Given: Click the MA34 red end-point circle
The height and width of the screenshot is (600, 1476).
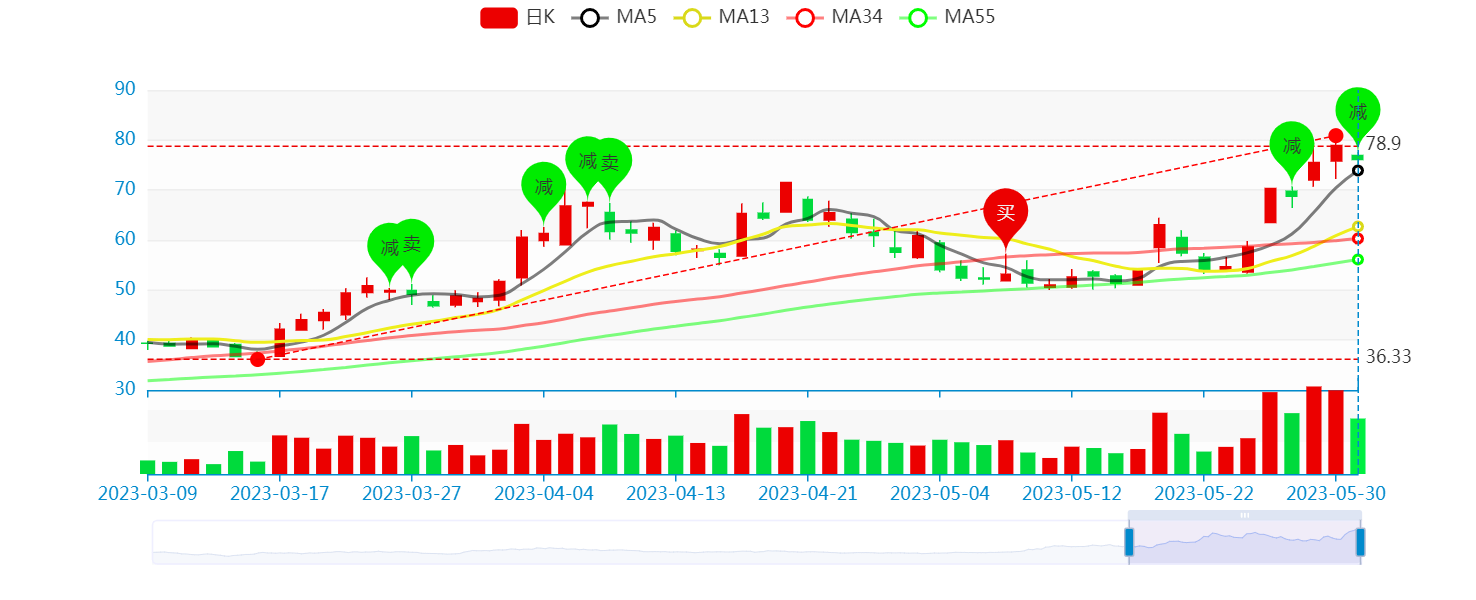Looking at the screenshot, I should coord(1358,239).
